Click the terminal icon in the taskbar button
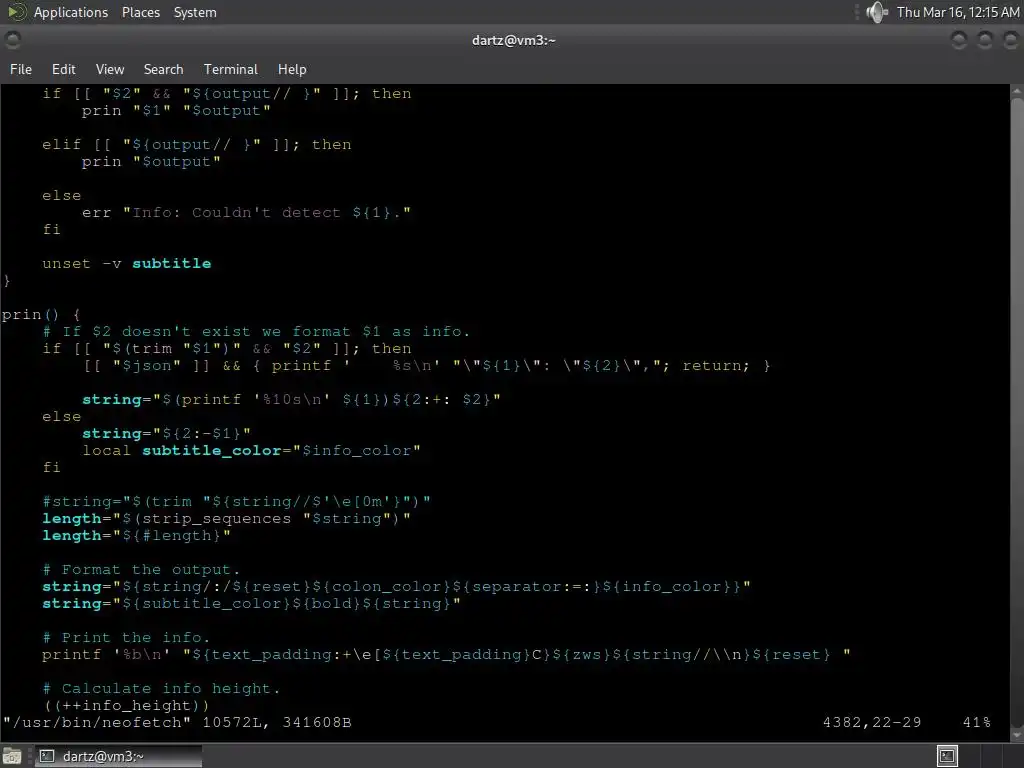The image size is (1024, 768). (x=46, y=756)
